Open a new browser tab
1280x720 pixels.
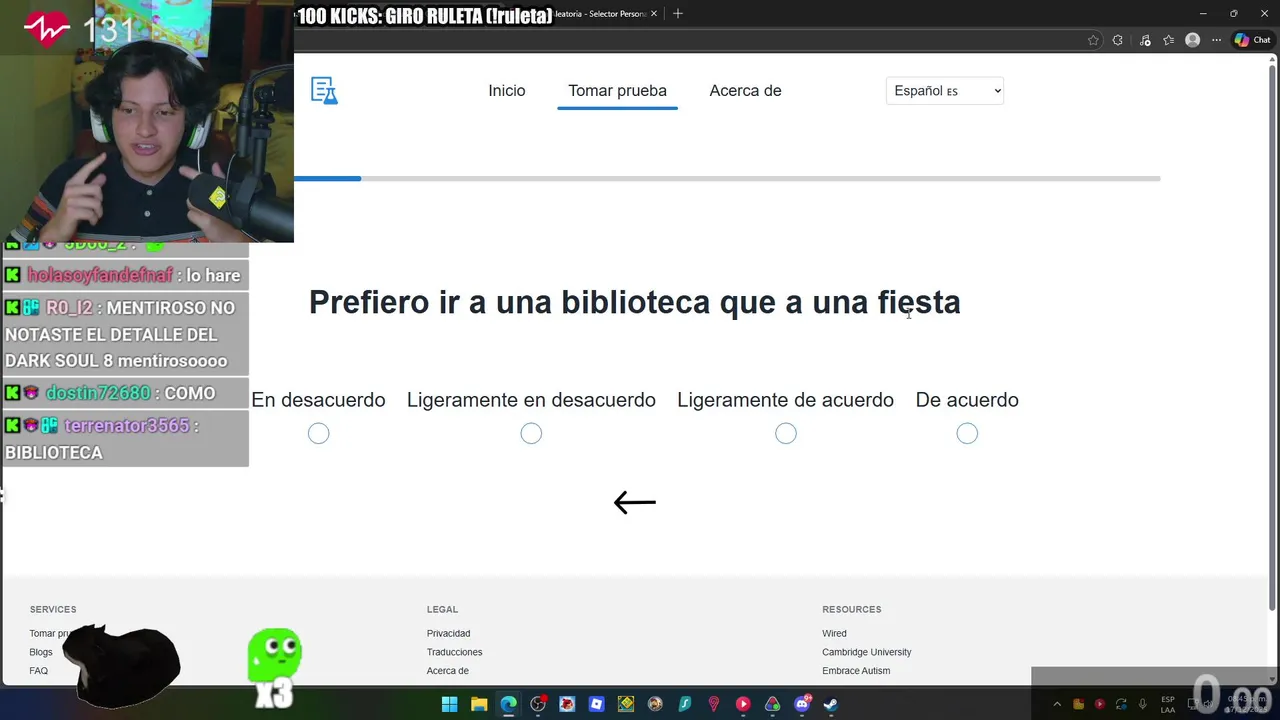coord(678,14)
